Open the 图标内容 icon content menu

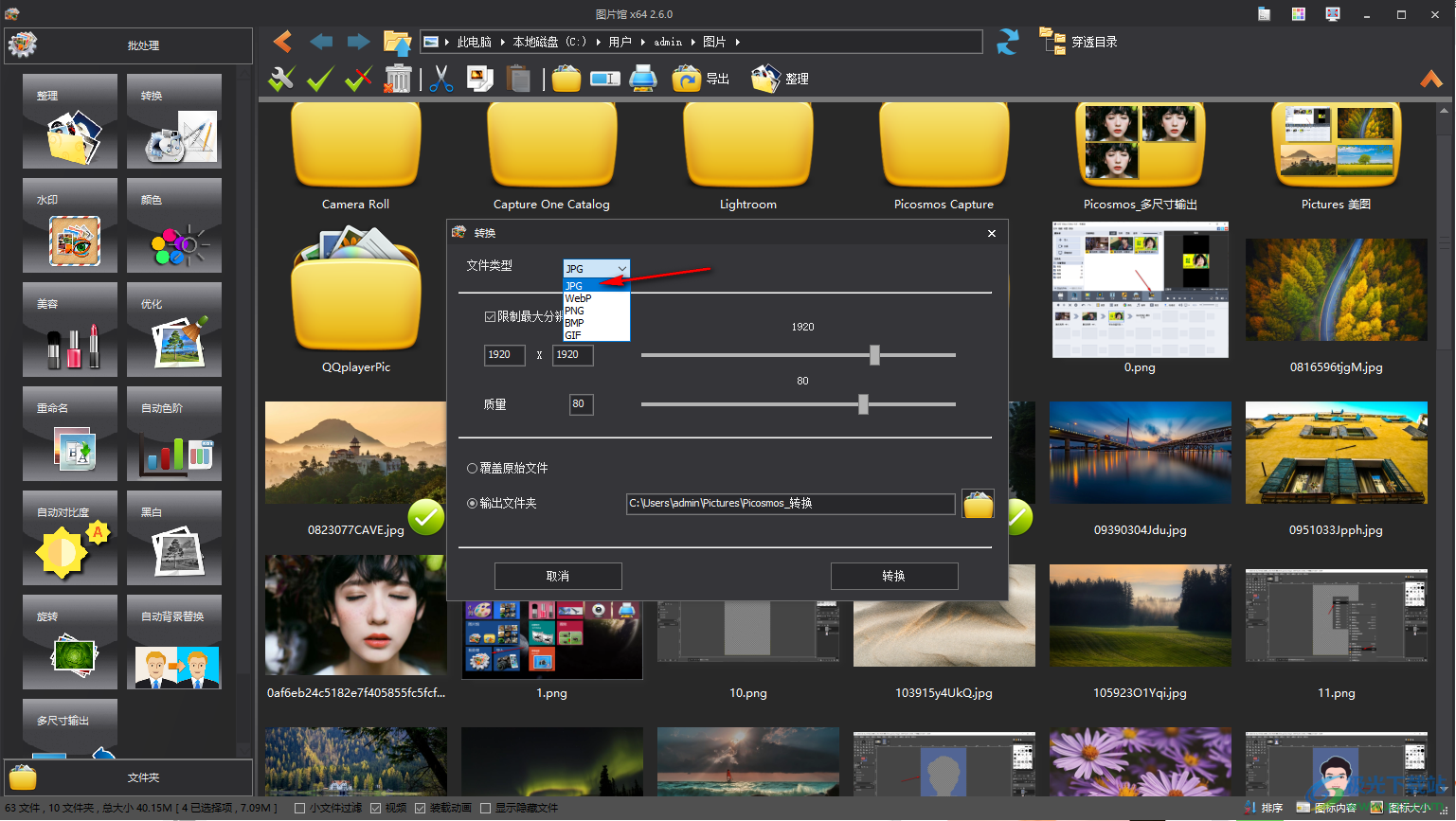pos(1325,808)
